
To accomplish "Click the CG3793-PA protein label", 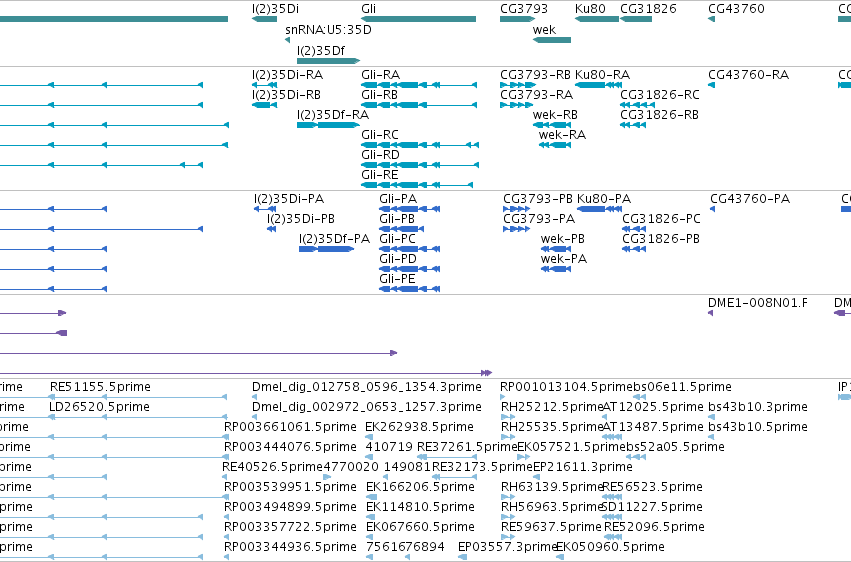I will click(x=539, y=219).
